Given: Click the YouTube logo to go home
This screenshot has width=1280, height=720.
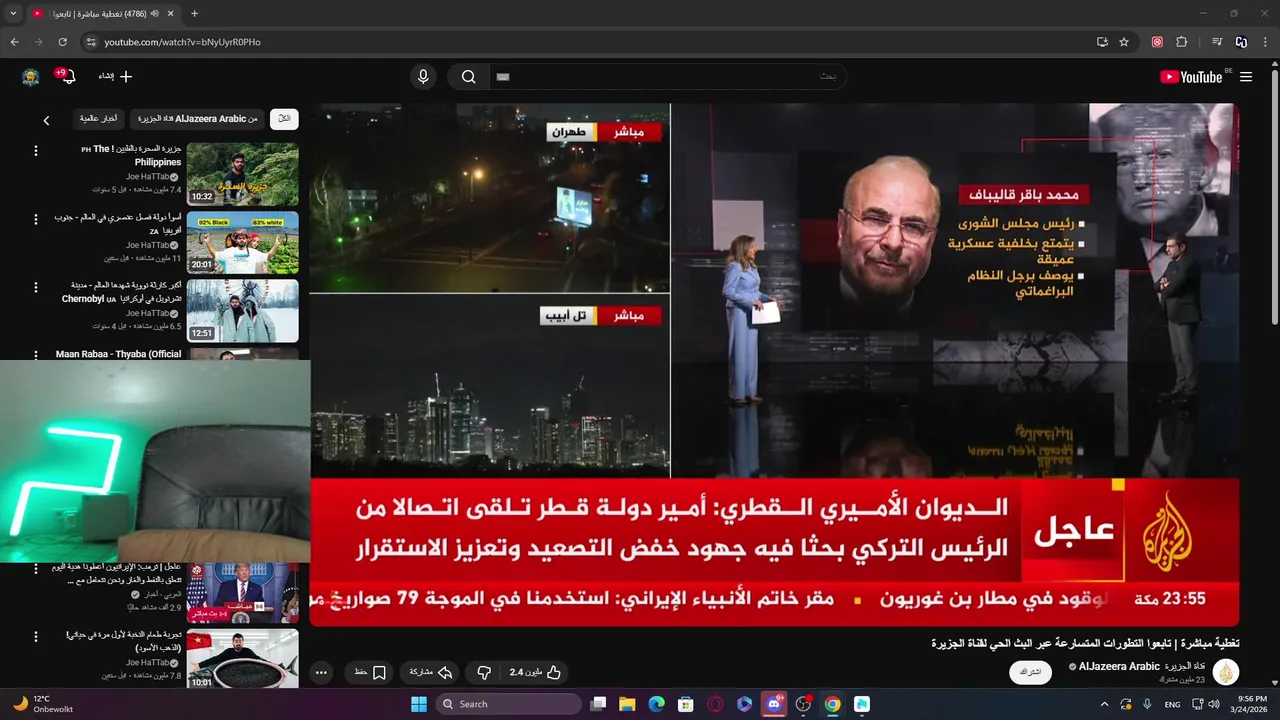Looking at the screenshot, I should (1191, 77).
